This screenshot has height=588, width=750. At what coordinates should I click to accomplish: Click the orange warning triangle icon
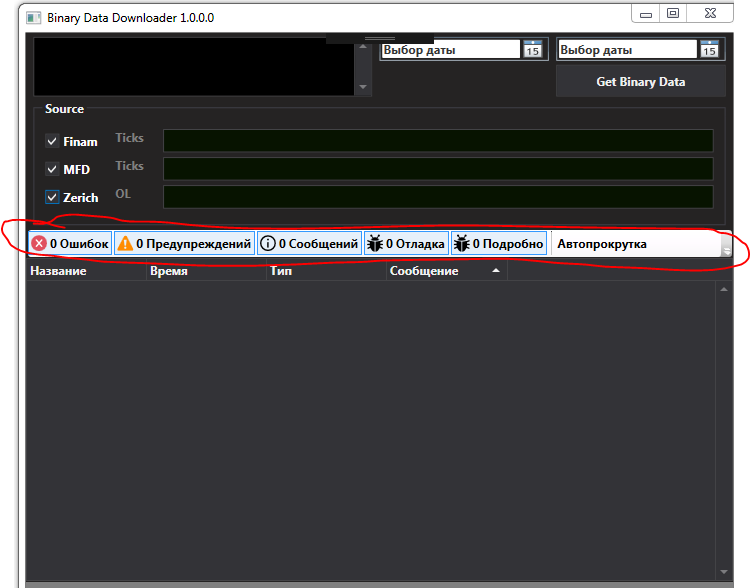[125, 243]
